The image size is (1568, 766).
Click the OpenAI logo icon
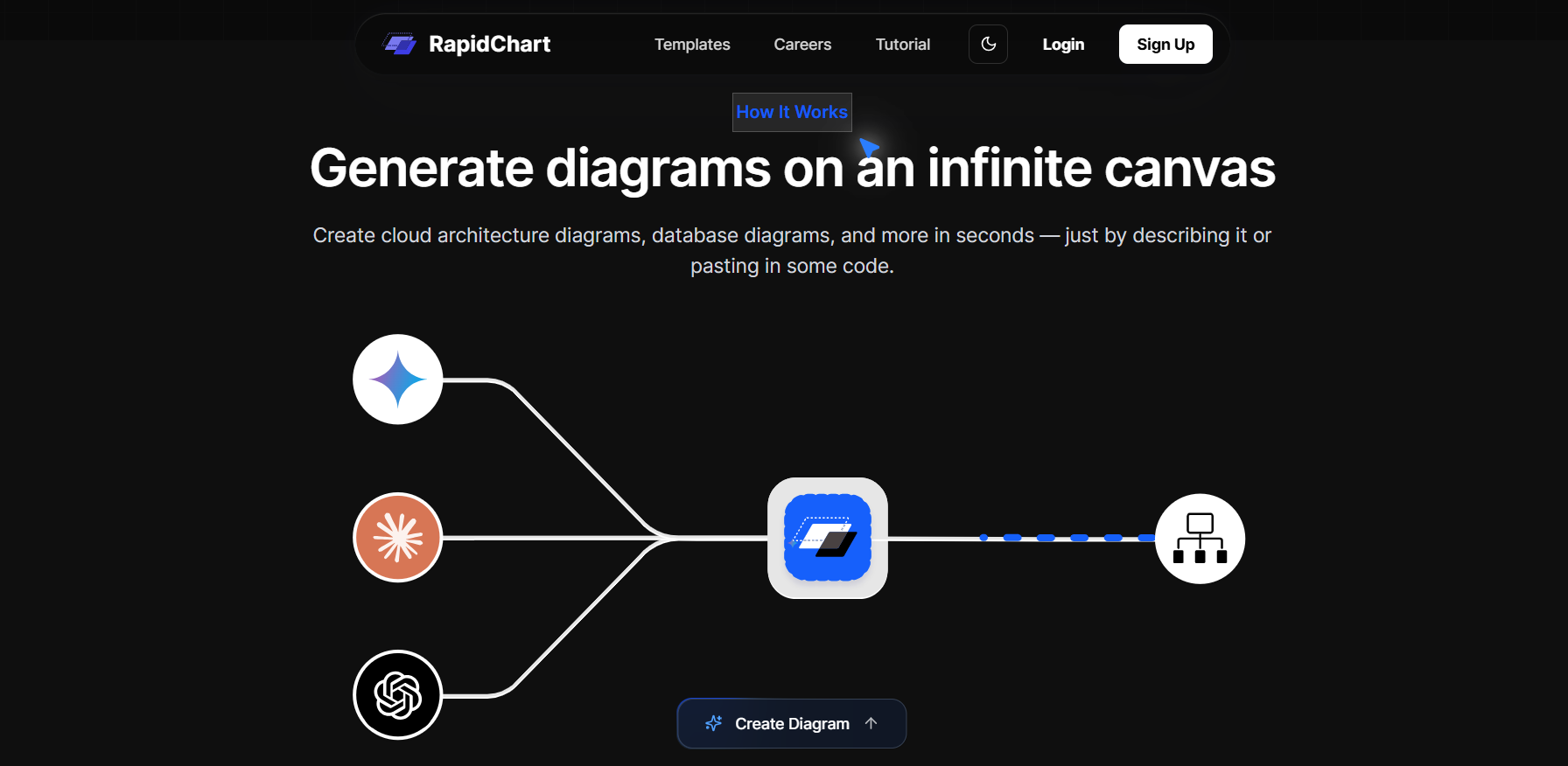pyautogui.click(x=398, y=695)
